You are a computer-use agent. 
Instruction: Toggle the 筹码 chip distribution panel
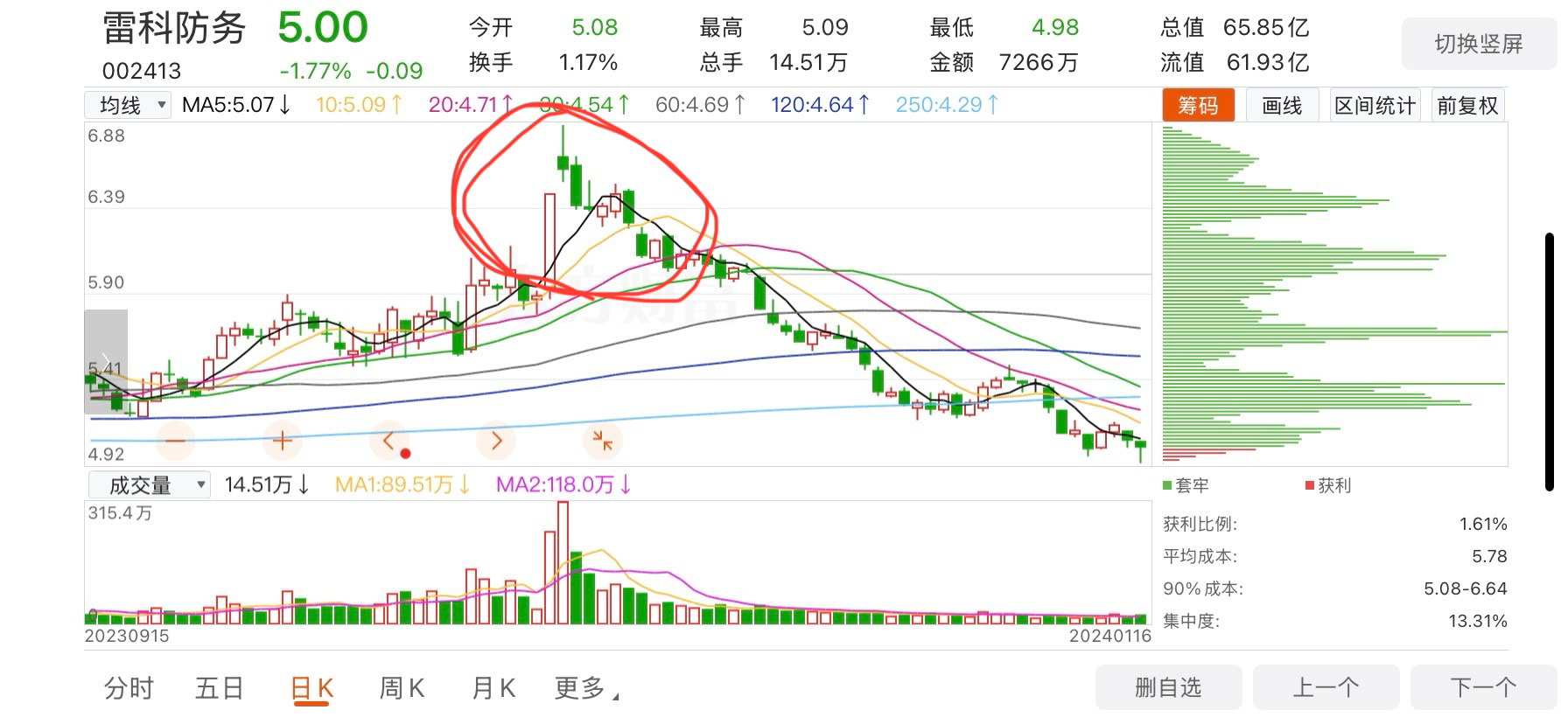(1198, 106)
